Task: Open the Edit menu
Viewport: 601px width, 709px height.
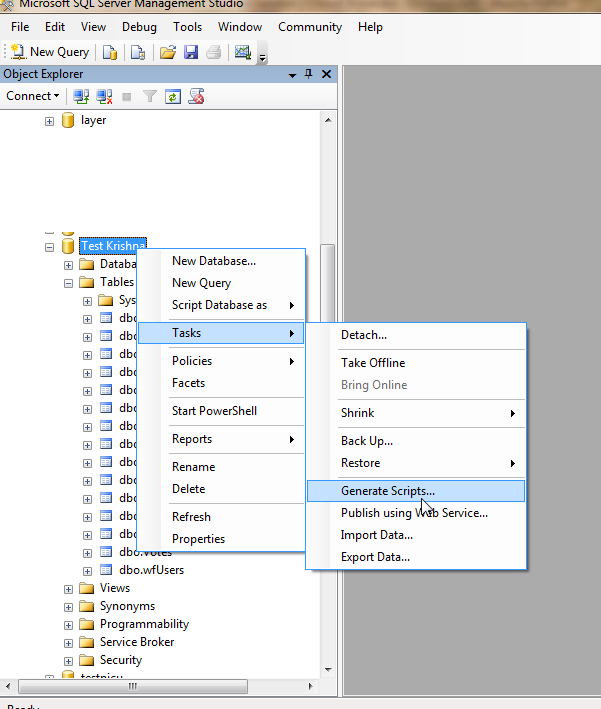Action: [x=55, y=27]
